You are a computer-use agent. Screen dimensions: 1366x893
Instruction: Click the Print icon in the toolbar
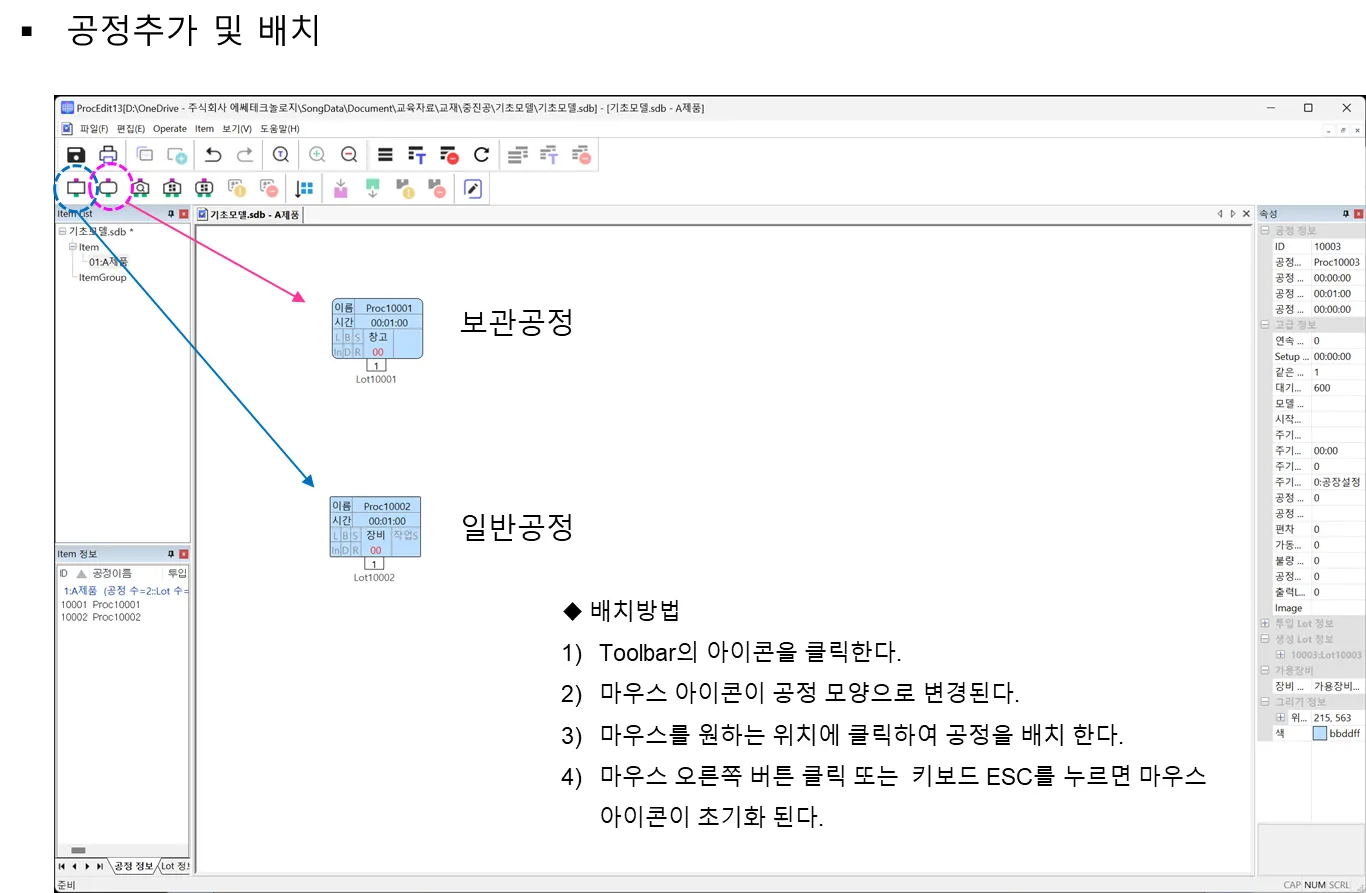tap(108, 155)
